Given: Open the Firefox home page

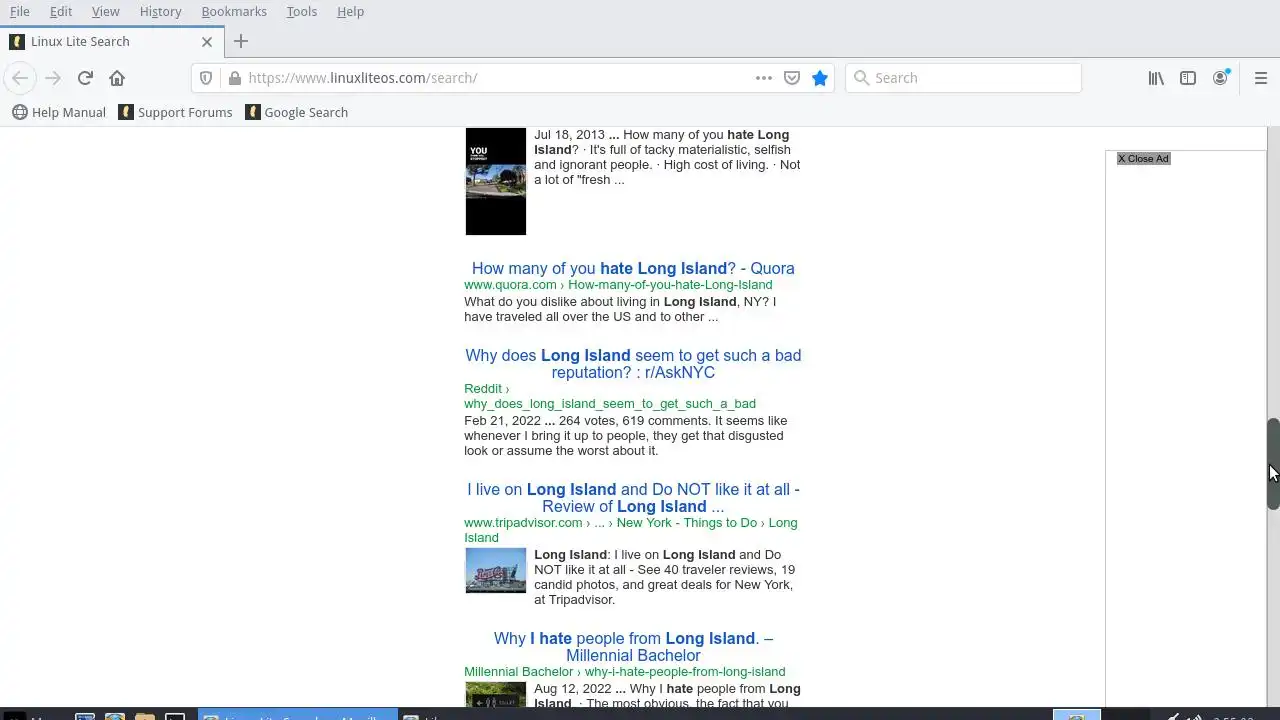Looking at the screenshot, I should 117,78.
